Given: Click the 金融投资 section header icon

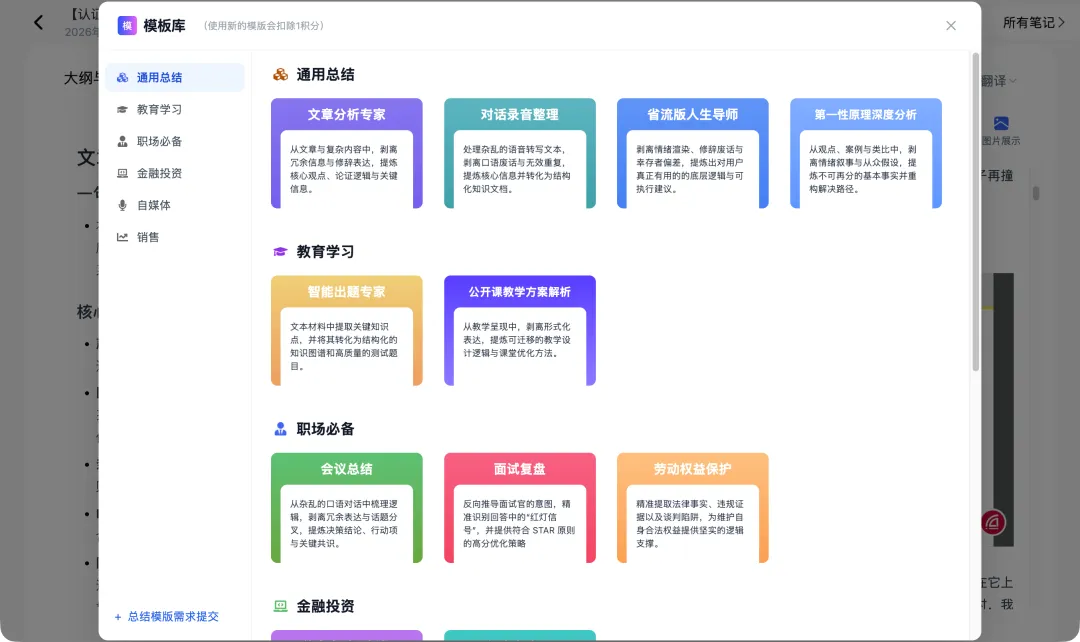Looking at the screenshot, I should (x=281, y=606).
